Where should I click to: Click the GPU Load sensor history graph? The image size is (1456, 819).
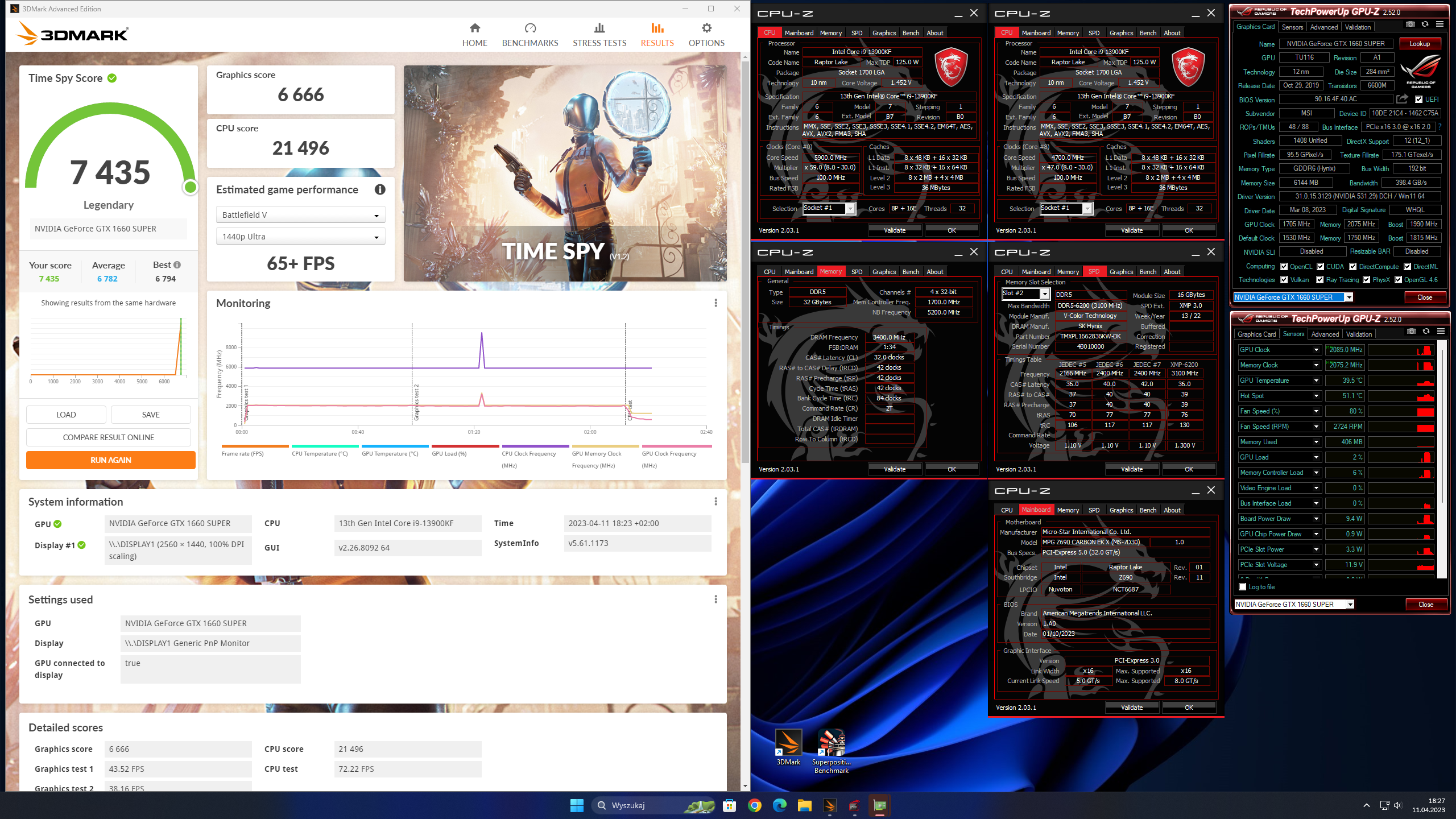(x=1400, y=457)
